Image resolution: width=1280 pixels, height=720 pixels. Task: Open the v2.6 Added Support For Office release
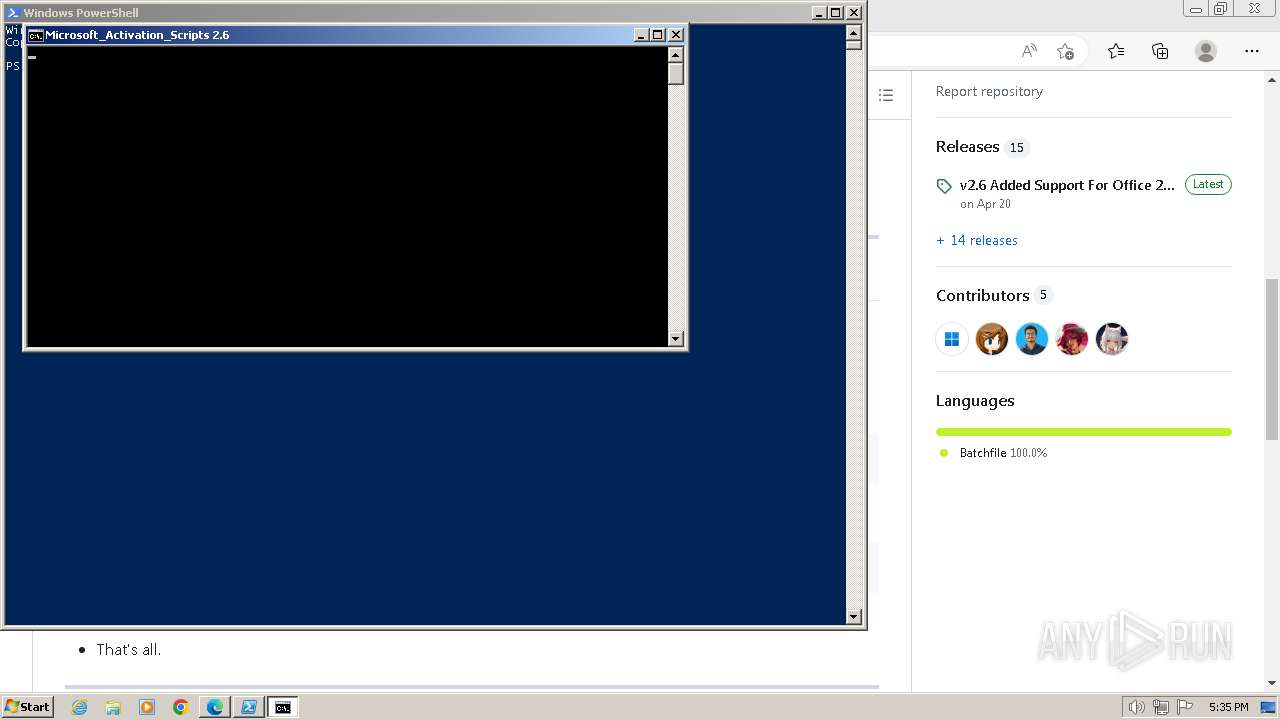click(x=1067, y=185)
